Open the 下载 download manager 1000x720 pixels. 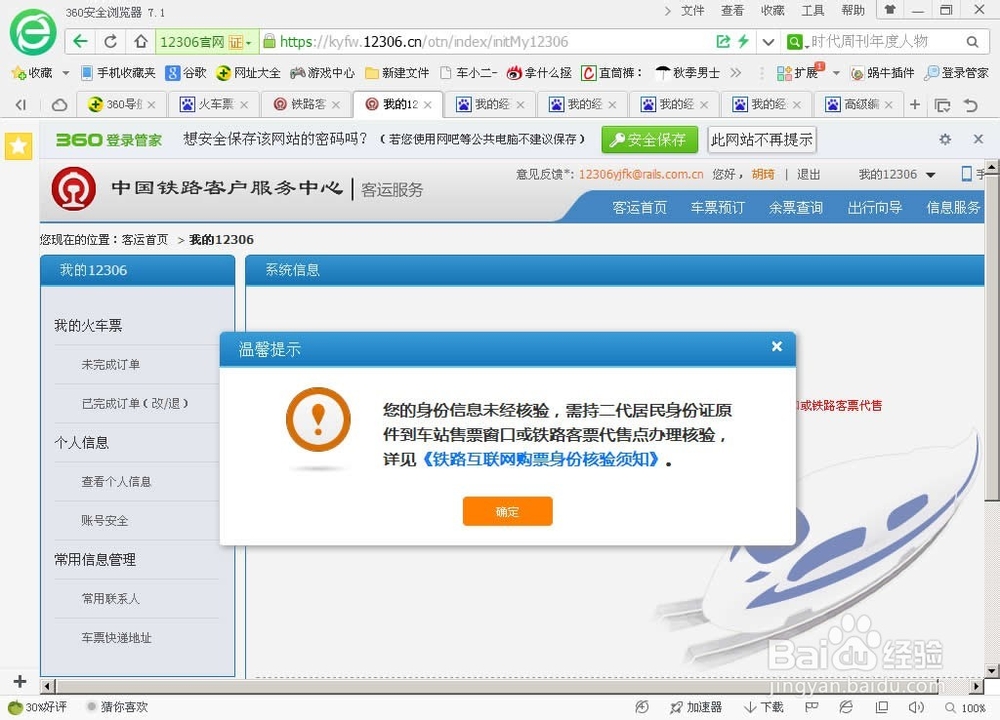763,707
